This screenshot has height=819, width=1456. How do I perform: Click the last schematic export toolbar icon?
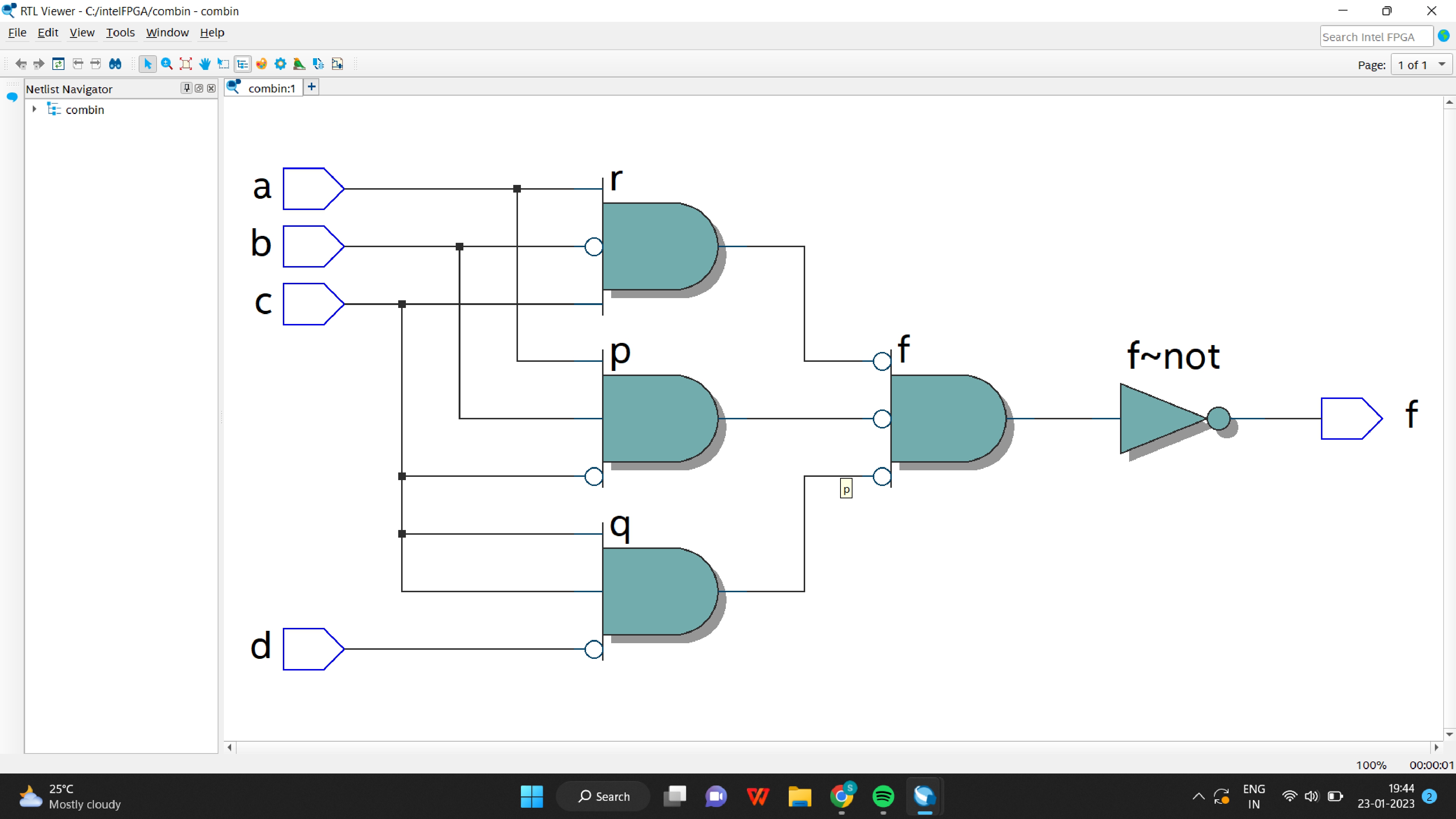click(x=337, y=64)
